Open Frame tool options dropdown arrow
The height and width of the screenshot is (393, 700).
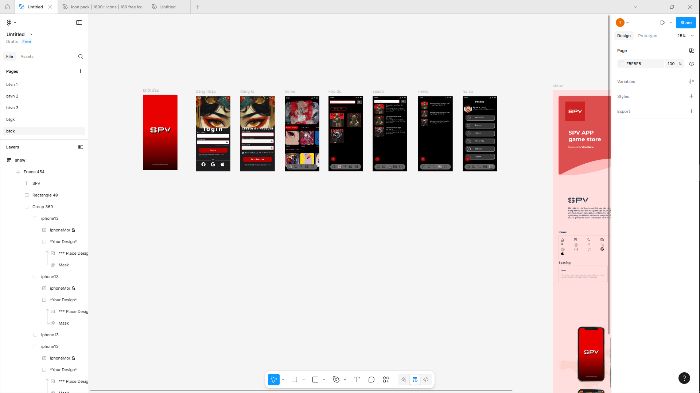pos(304,380)
